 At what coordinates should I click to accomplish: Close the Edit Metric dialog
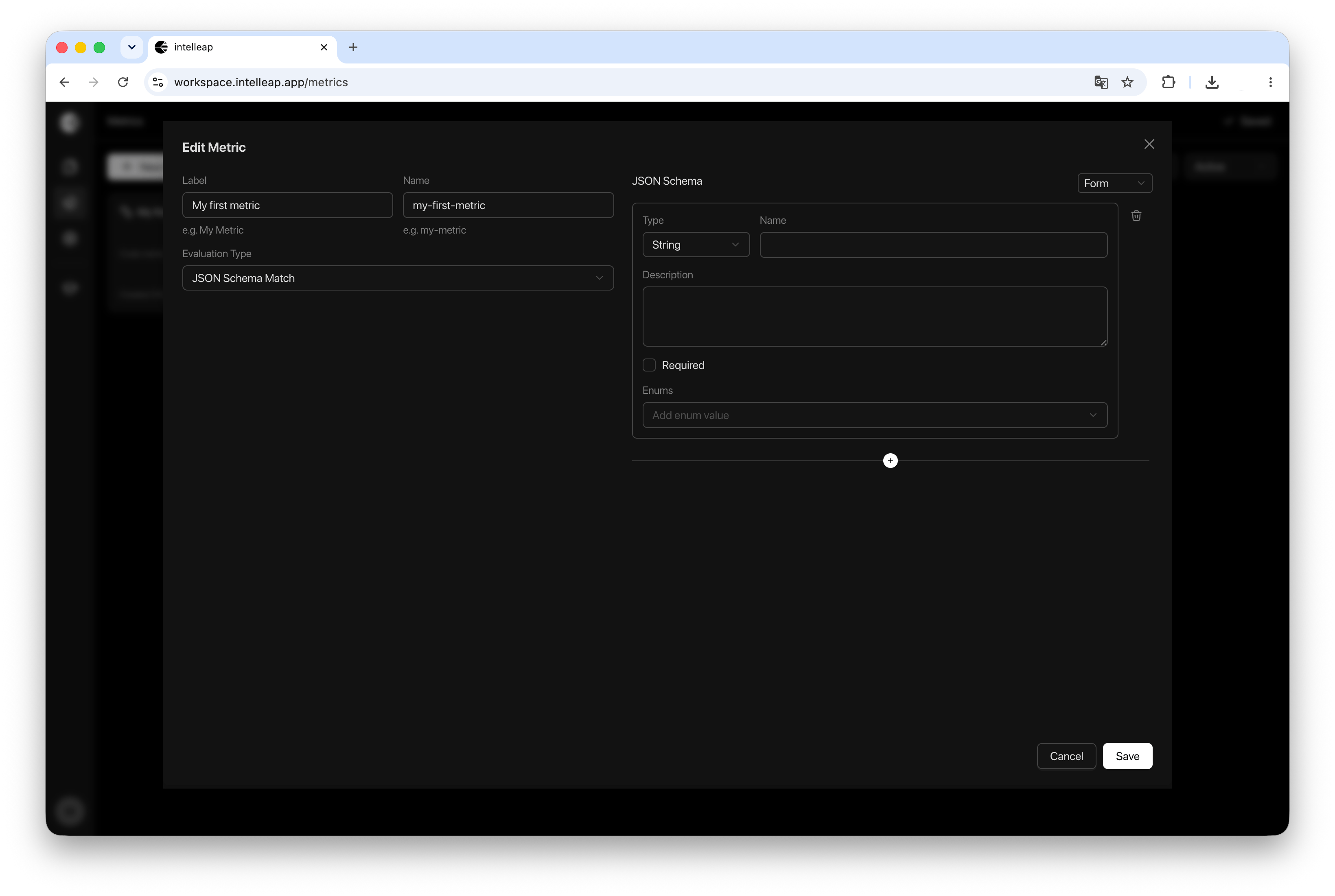tap(1149, 144)
